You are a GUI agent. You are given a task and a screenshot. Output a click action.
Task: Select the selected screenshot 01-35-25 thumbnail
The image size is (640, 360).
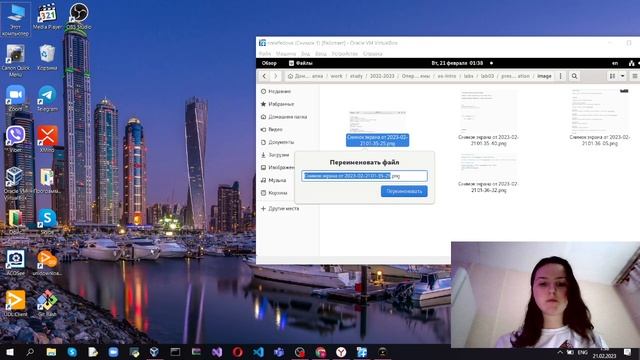click(378, 121)
